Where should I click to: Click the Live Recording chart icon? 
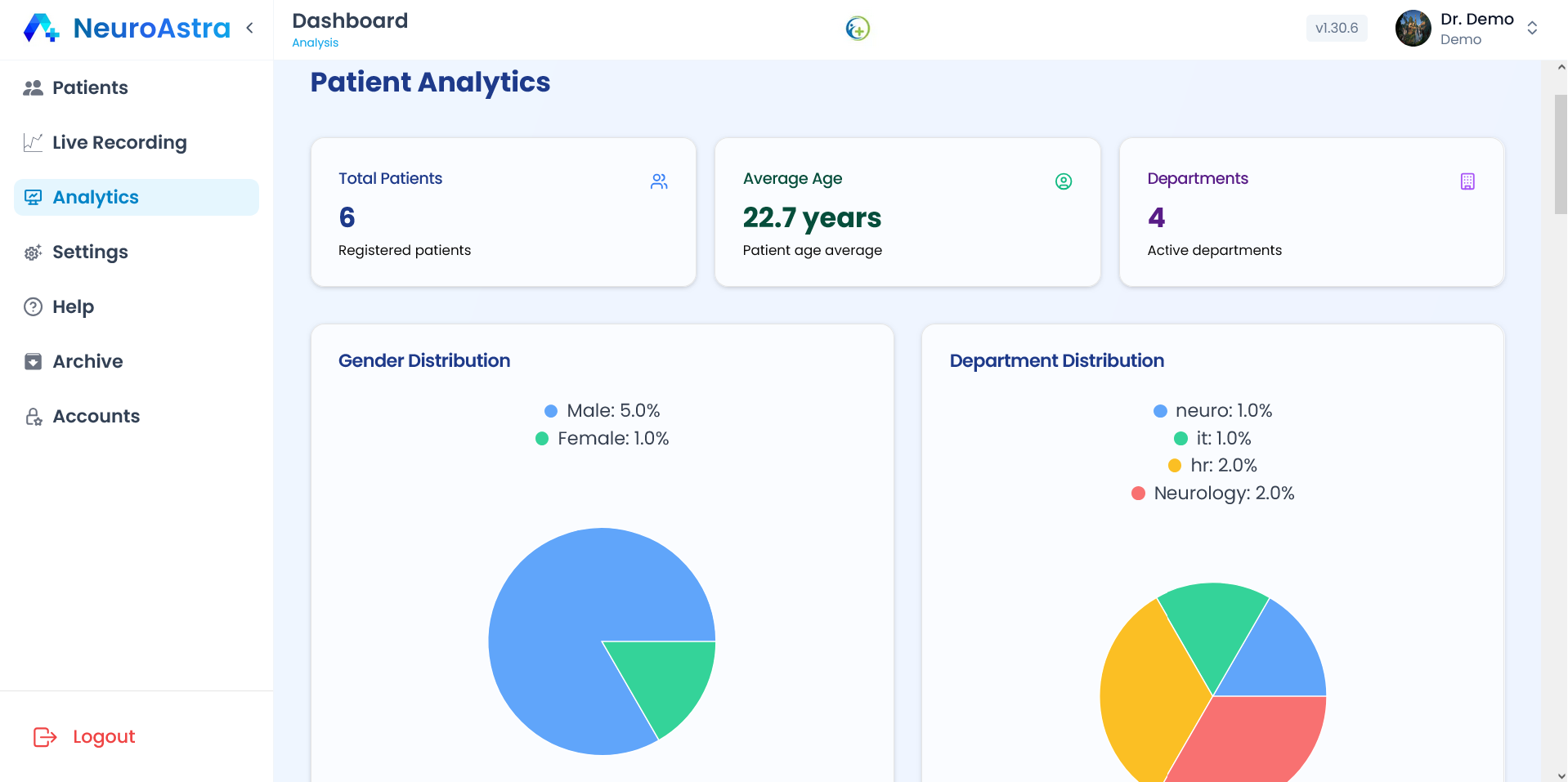pos(33,143)
